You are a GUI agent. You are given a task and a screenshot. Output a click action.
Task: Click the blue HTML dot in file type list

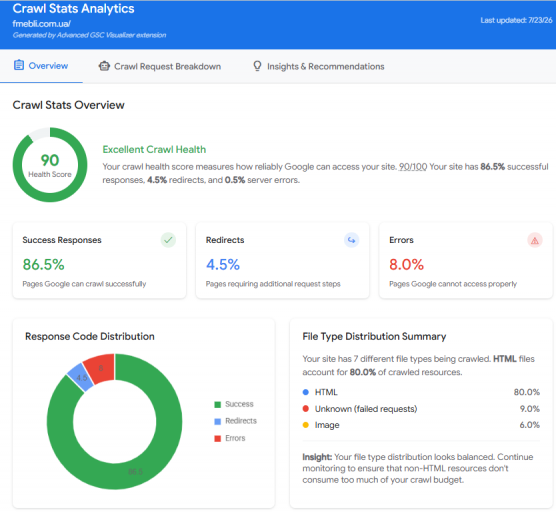click(x=306, y=392)
